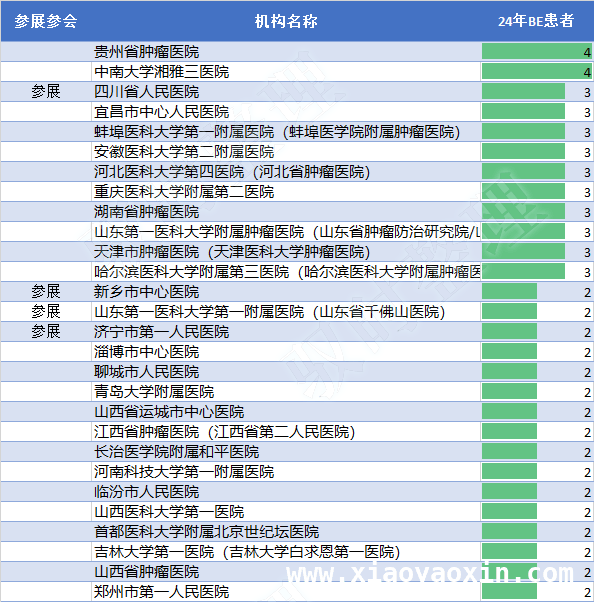This screenshot has height=602, width=594.
Task: Select the 长治医学院附属和平医院 cell
Action: (286, 452)
